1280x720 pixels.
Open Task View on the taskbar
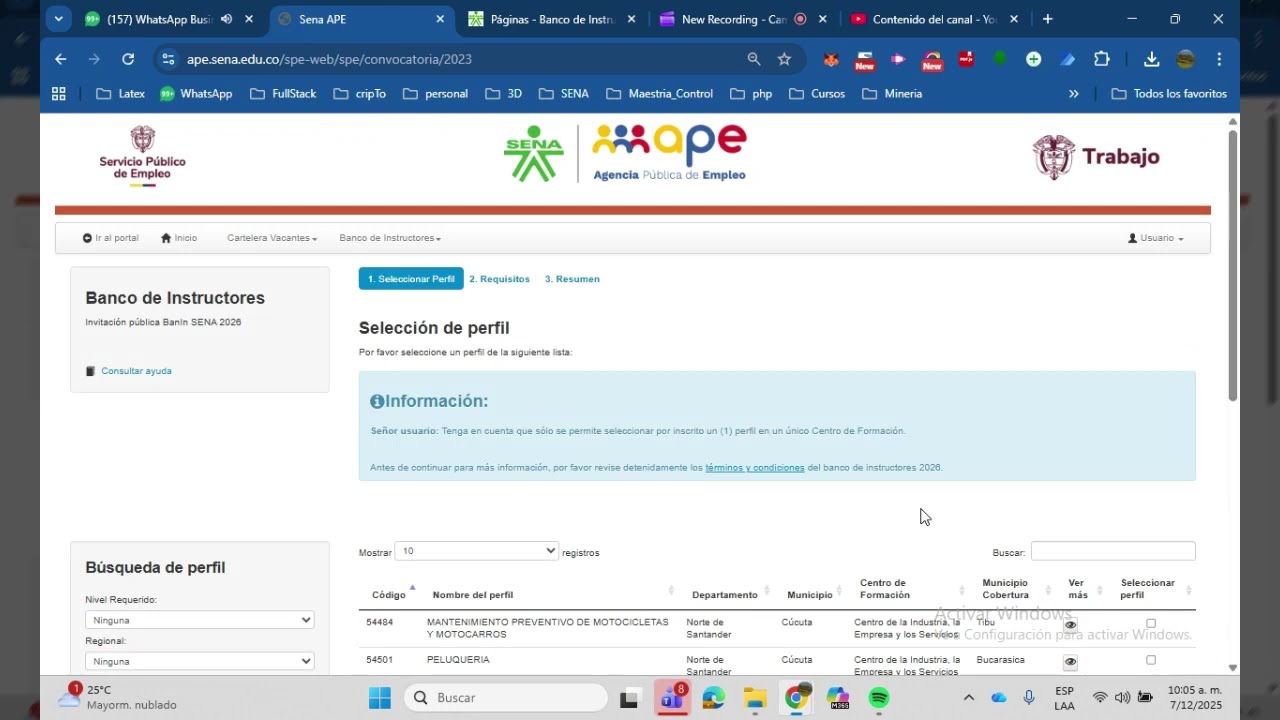point(629,698)
